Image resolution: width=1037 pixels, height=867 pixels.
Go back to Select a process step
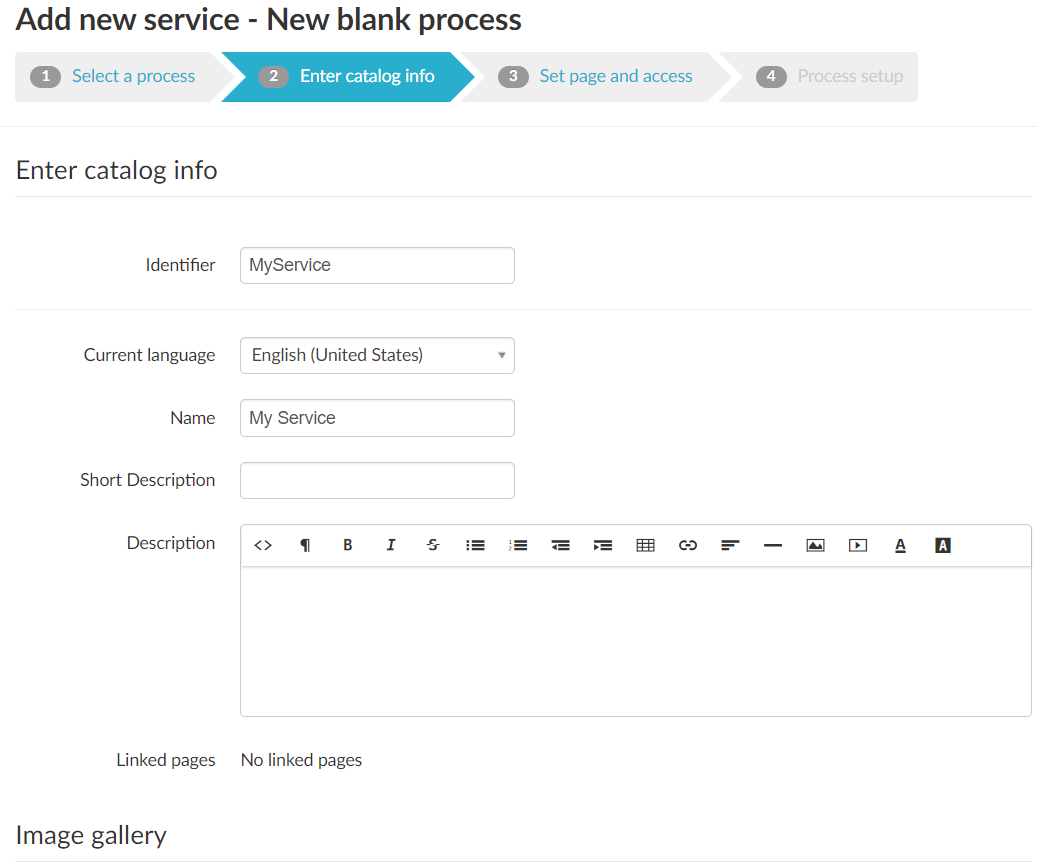[x=133, y=76]
